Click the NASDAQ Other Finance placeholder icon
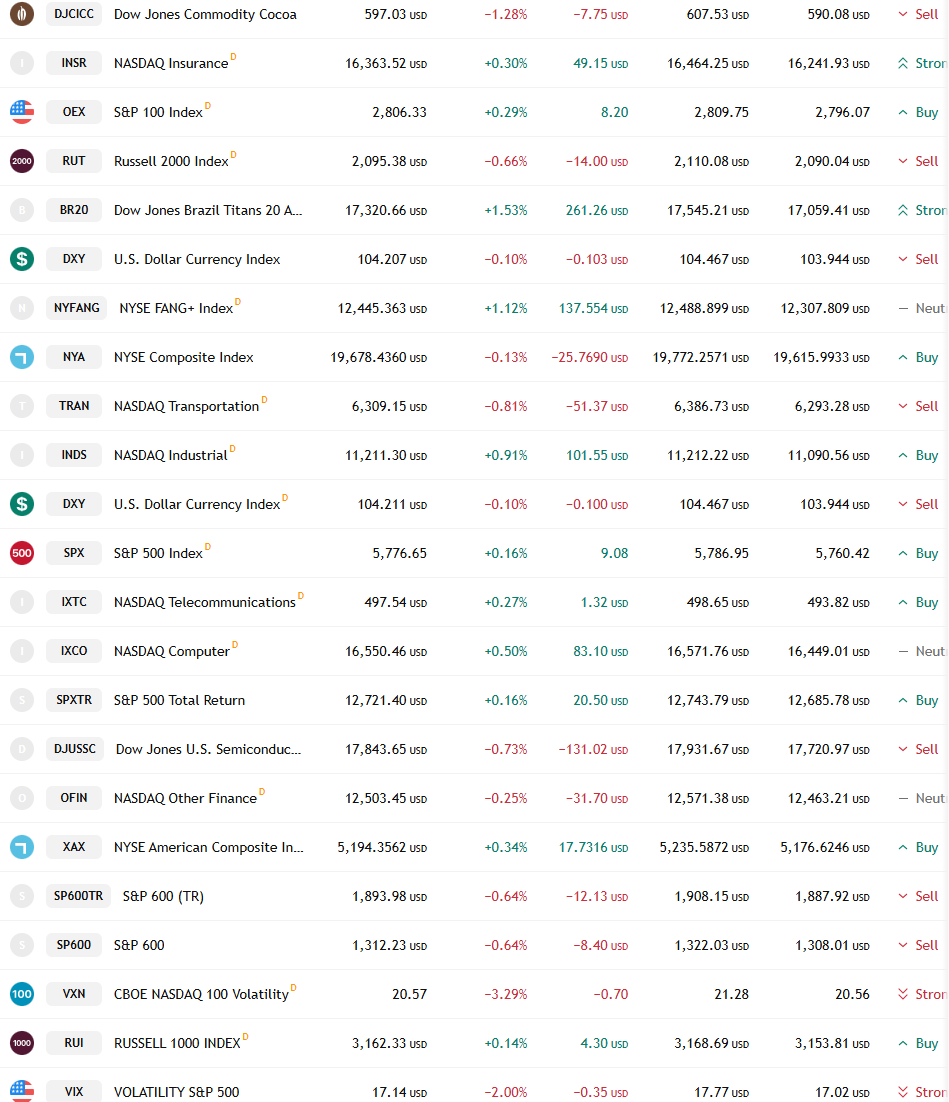949x1102 pixels. point(22,798)
